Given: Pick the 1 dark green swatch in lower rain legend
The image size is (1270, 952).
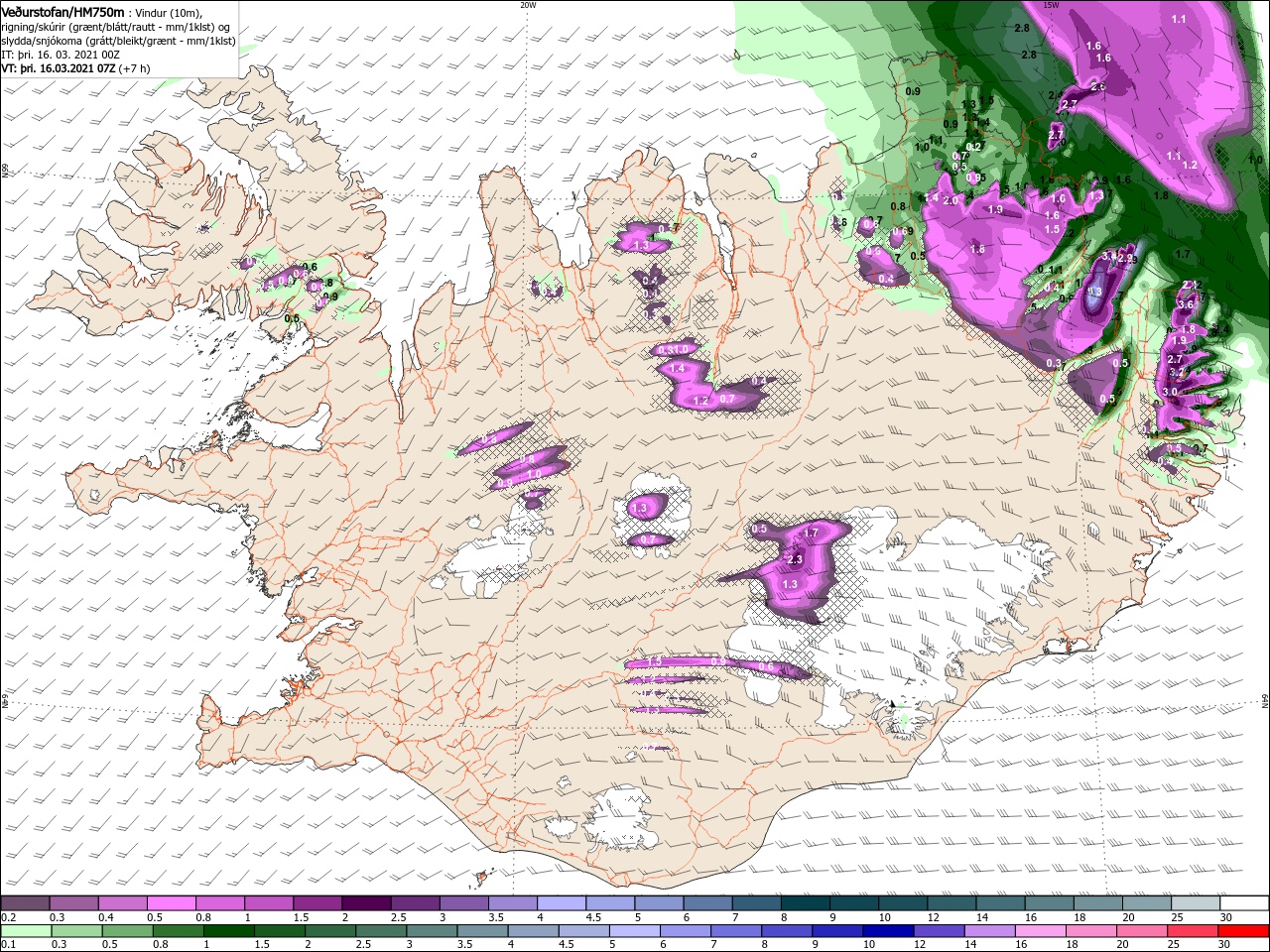Looking at the screenshot, I should click(228, 931).
